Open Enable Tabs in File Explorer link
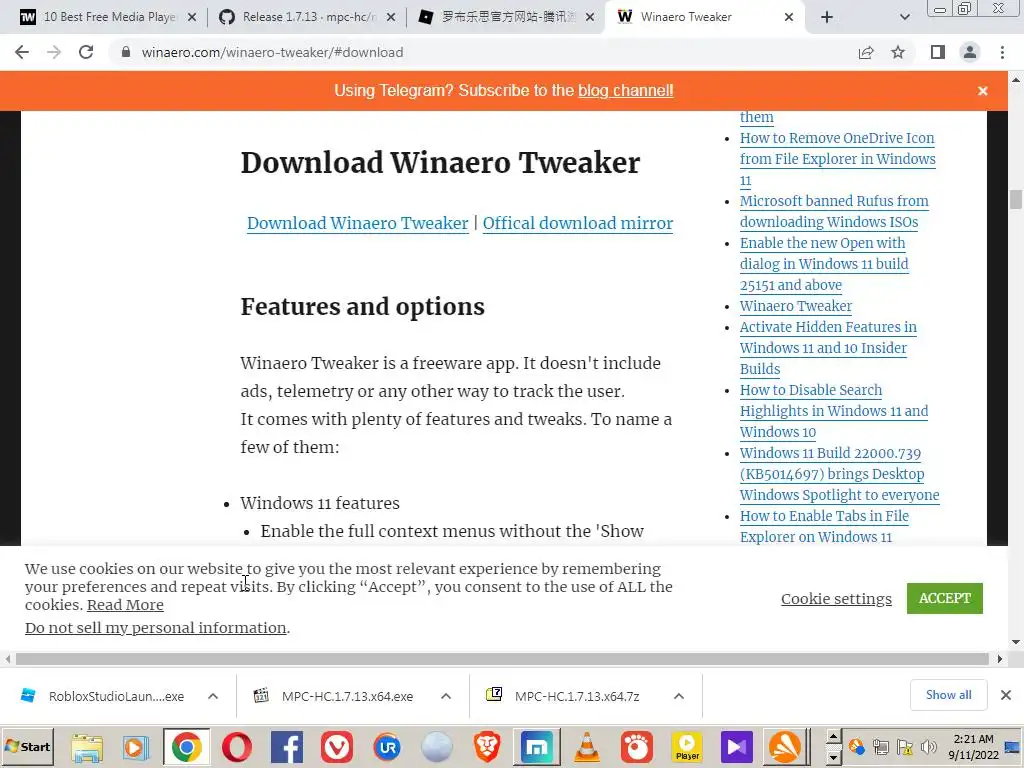 (824, 526)
